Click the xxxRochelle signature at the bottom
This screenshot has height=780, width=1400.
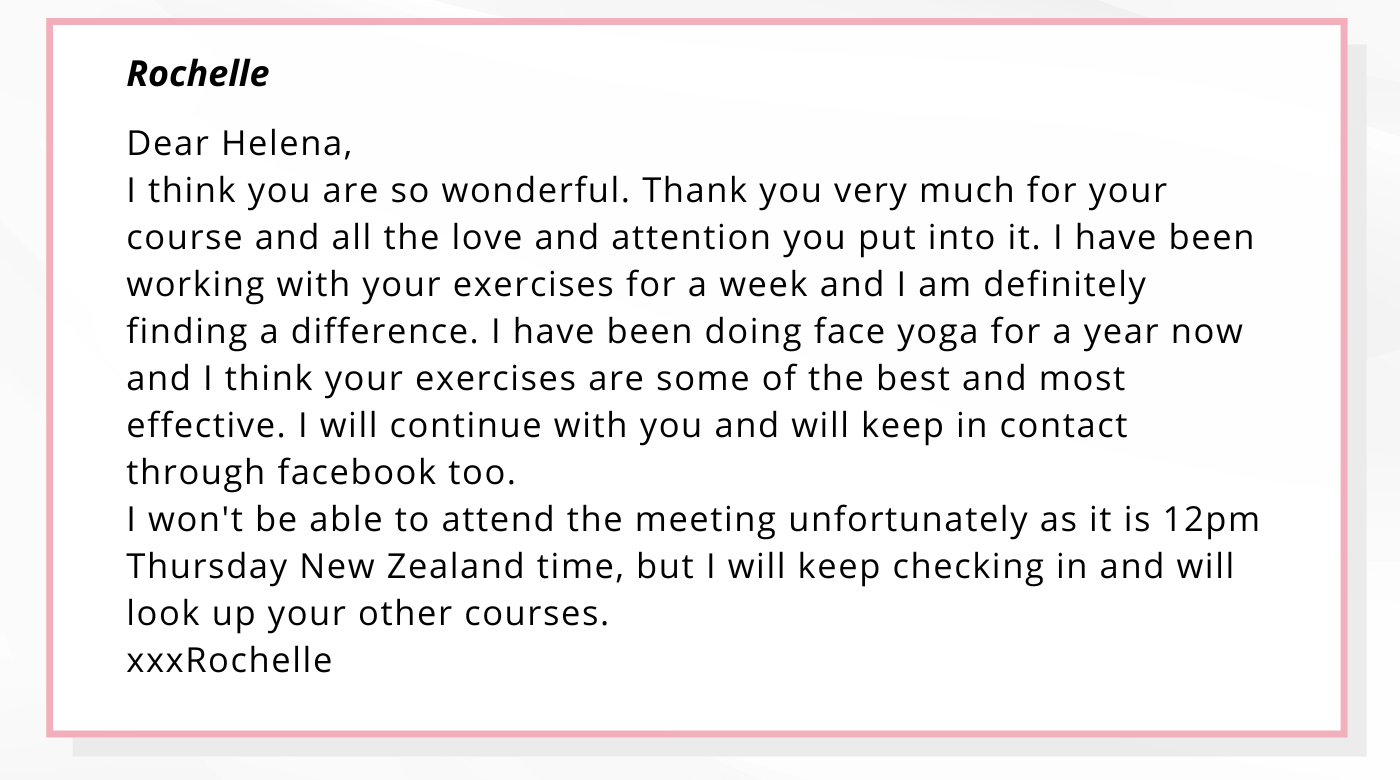[229, 661]
